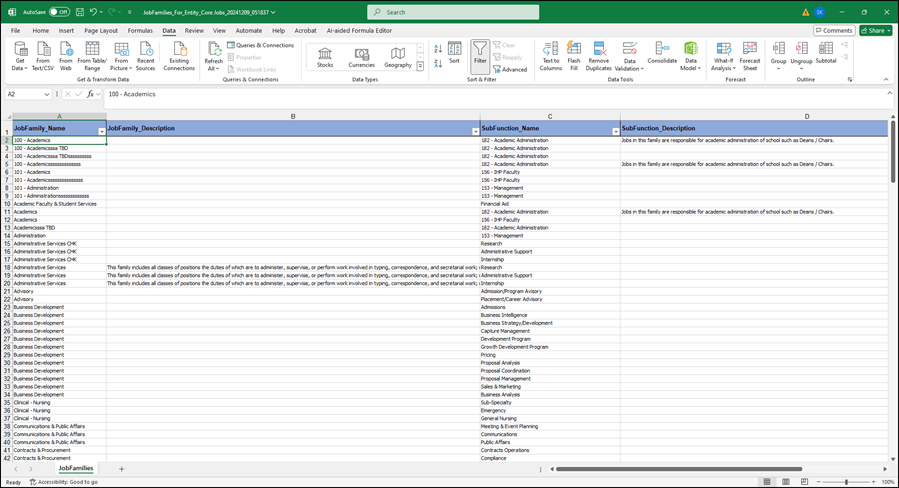Click the Share button
The width and height of the screenshot is (899, 488).
(x=875, y=31)
